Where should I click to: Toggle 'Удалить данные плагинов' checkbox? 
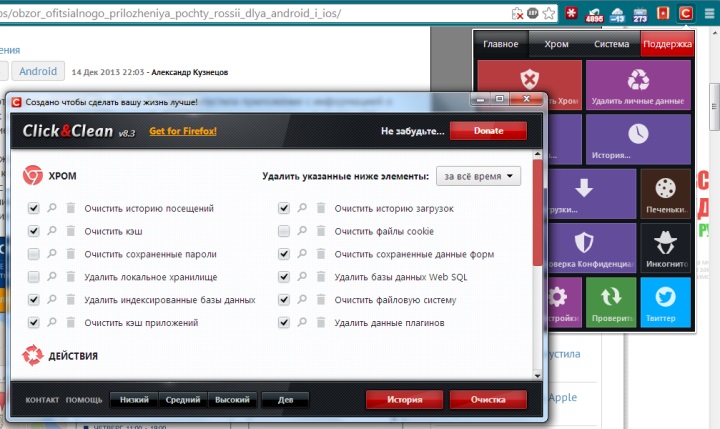point(284,323)
